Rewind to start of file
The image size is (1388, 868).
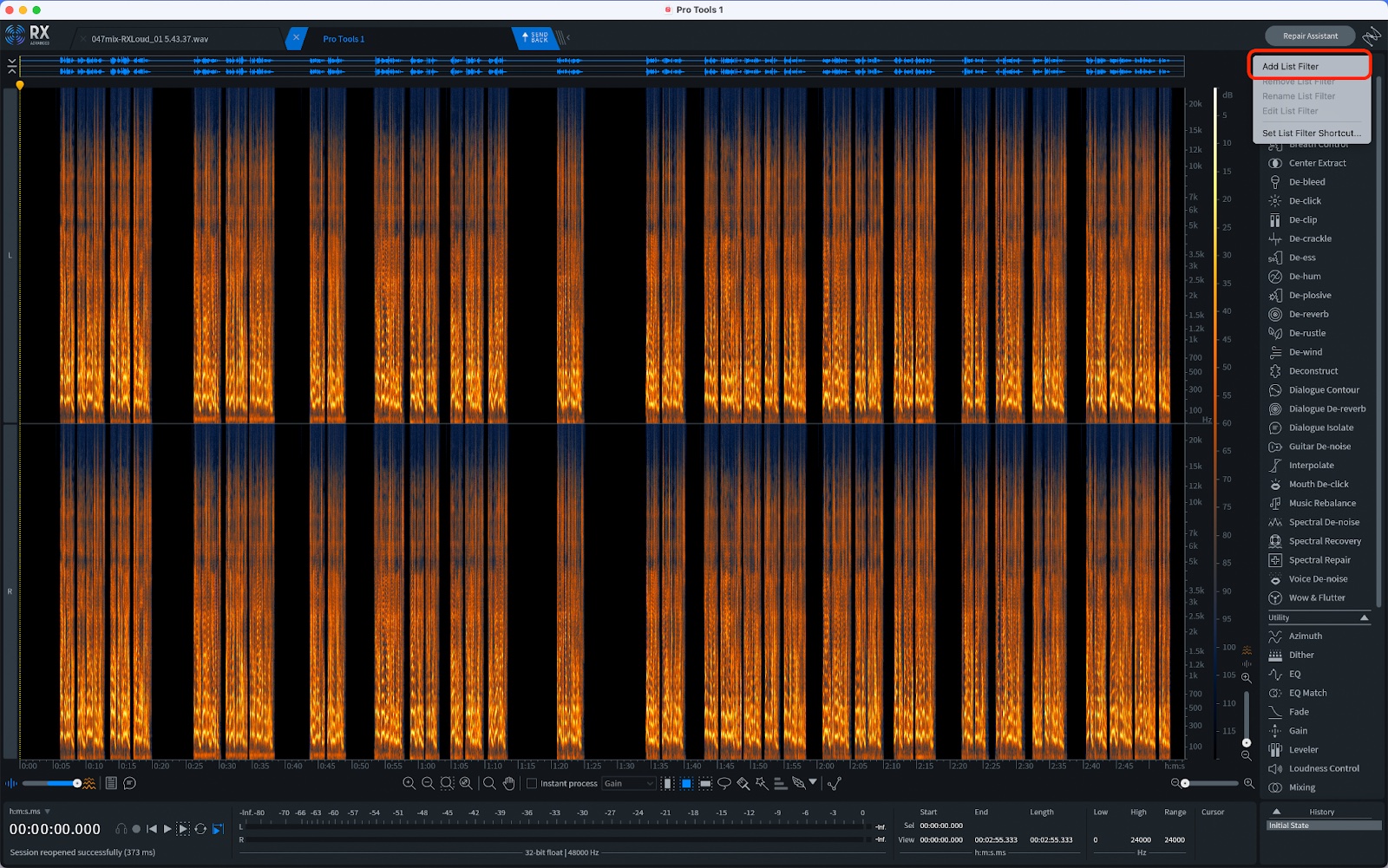click(x=152, y=829)
